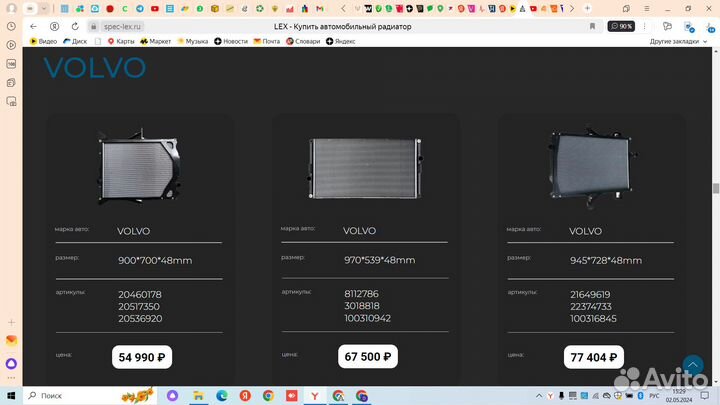720x405 pixels.
Task: Expand Другие закладки bookmarks folder
Action: (x=678, y=41)
